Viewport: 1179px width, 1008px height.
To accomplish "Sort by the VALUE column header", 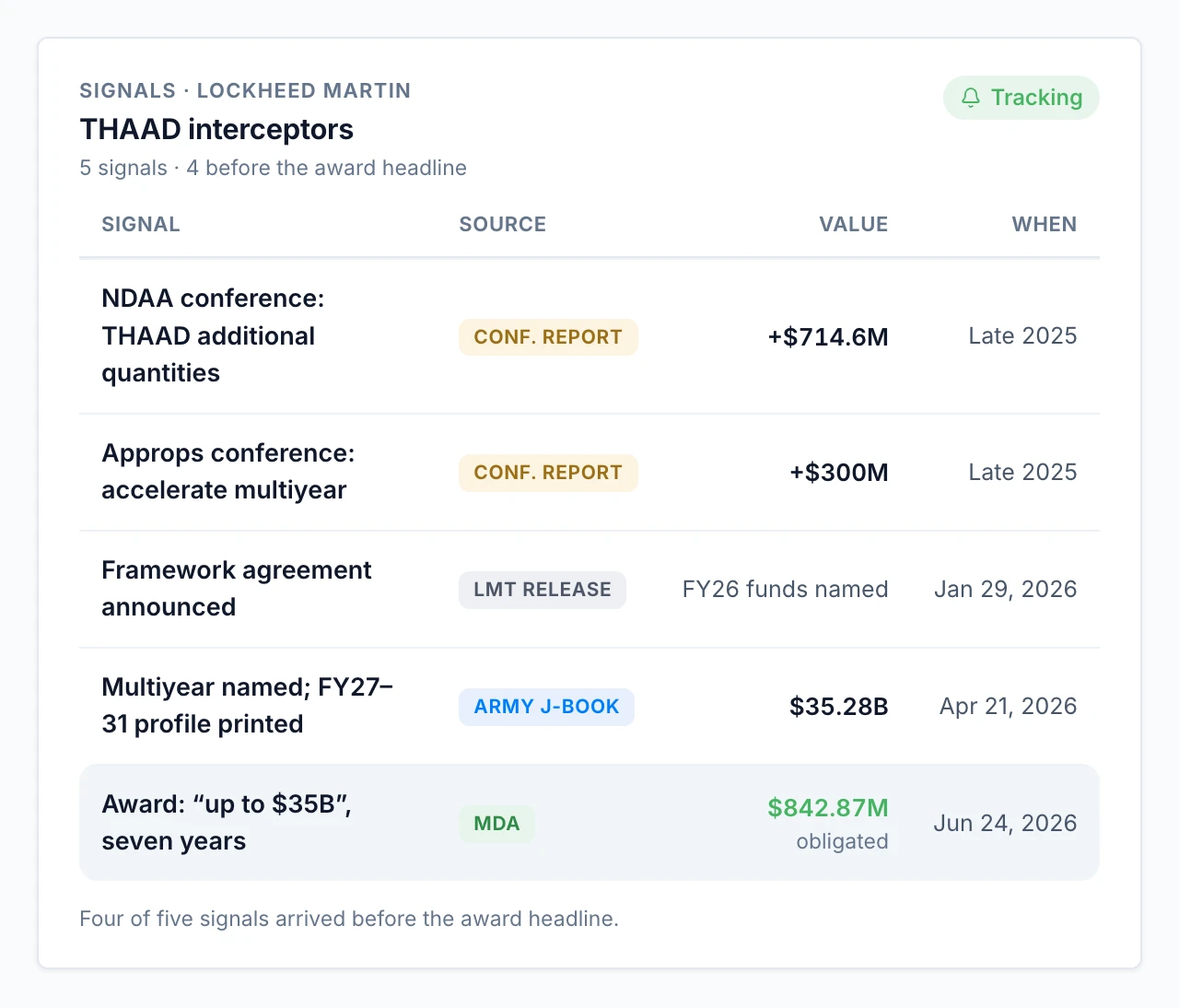I will tap(854, 224).
